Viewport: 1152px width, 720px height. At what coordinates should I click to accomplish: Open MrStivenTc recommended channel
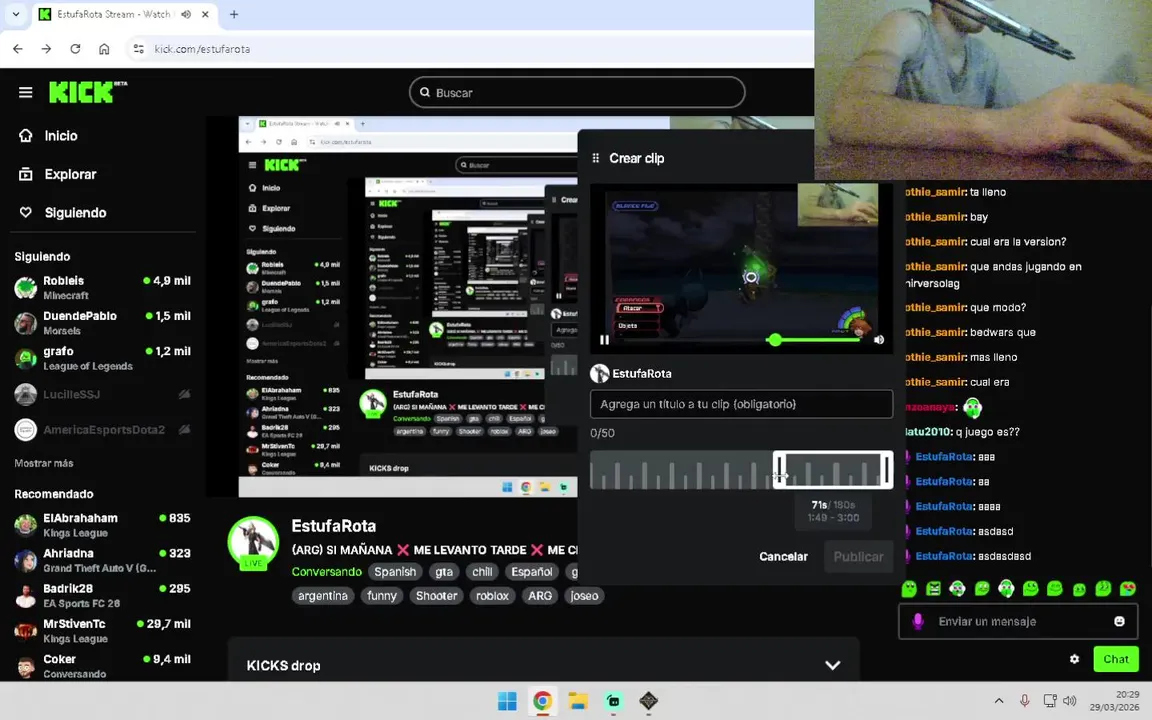point(103,630)
